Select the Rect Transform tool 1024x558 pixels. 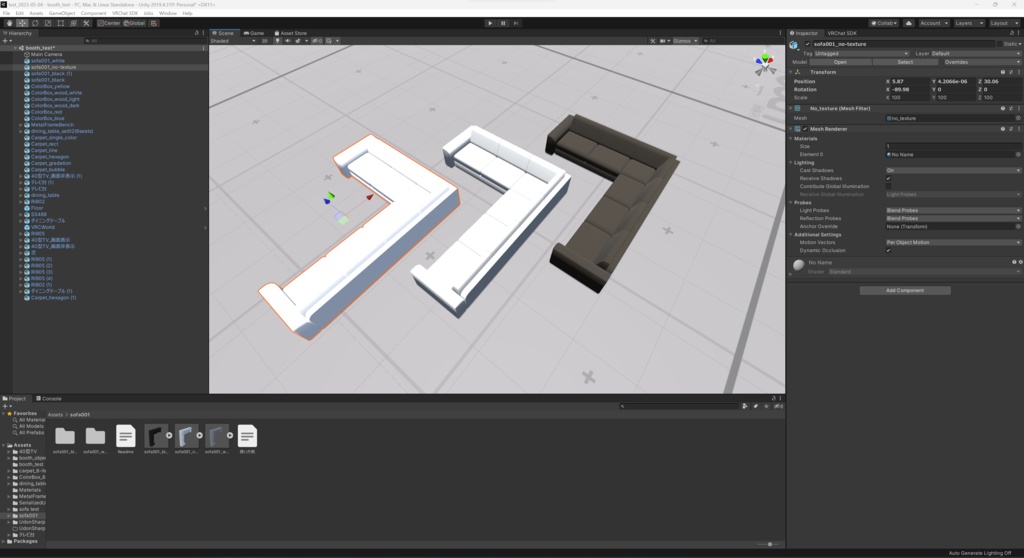click(61, 23)
